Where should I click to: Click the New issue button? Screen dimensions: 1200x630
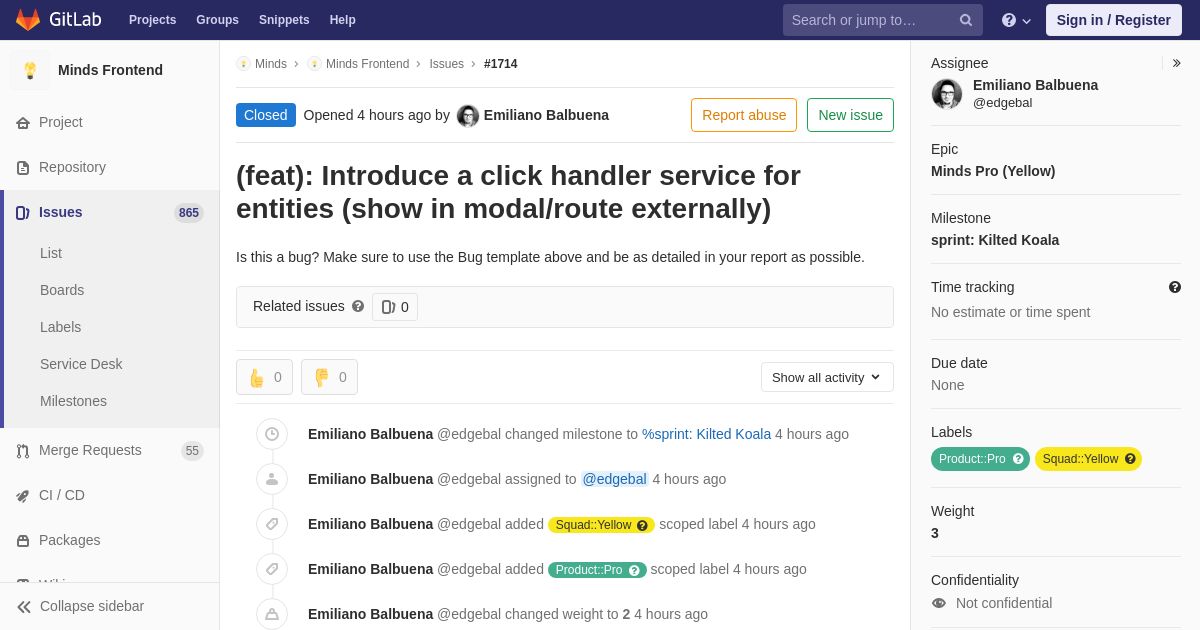click(850, 115)
